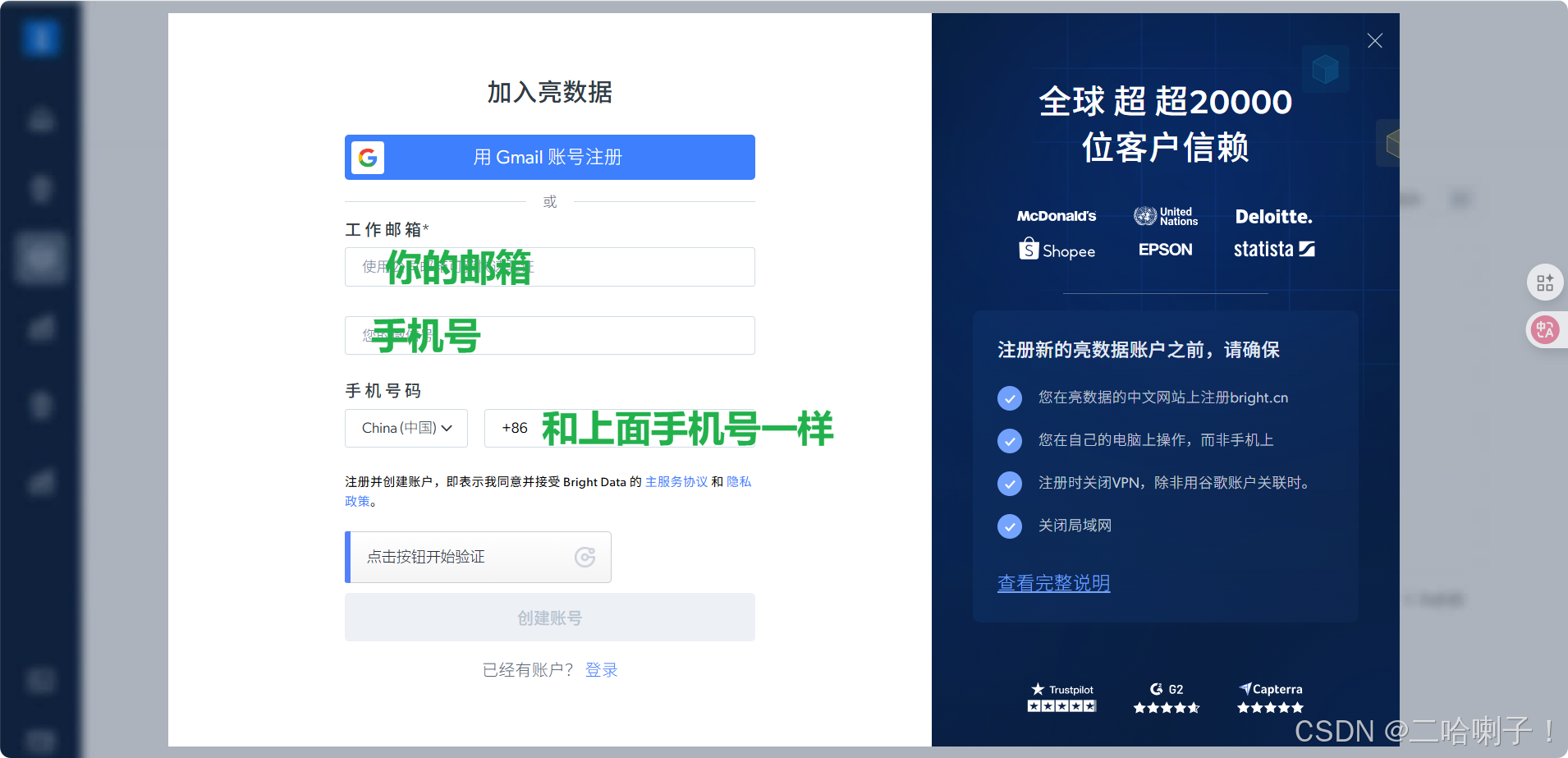Open the China country code dropdown

406,428
